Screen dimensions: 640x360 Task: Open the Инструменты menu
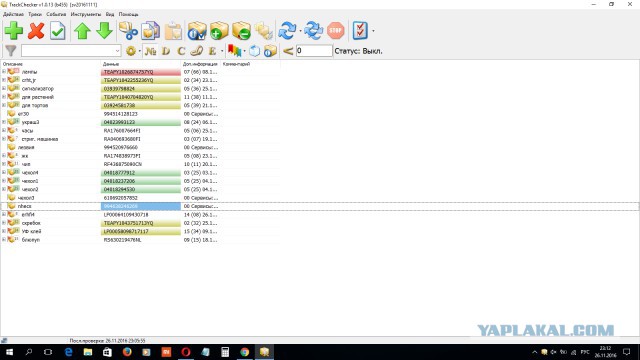click(85, 14)
